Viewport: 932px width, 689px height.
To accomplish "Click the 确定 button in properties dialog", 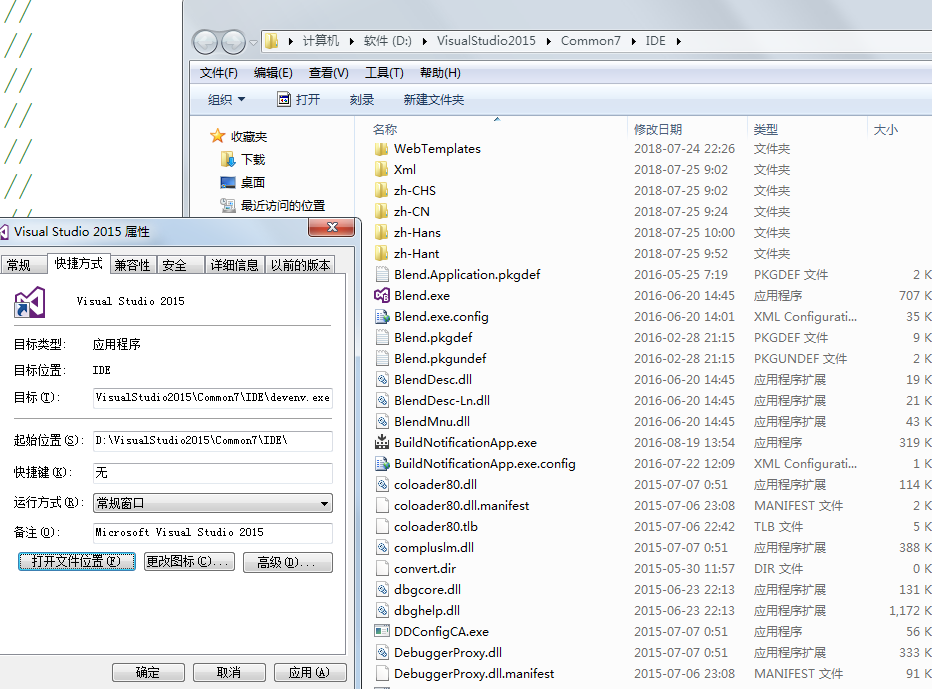I will coord(148,672).
